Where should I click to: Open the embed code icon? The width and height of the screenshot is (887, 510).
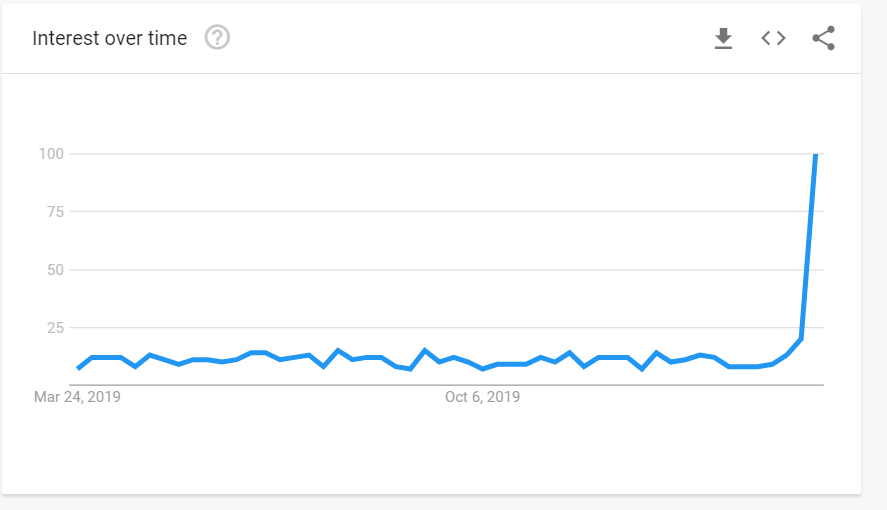coord(773,38)
